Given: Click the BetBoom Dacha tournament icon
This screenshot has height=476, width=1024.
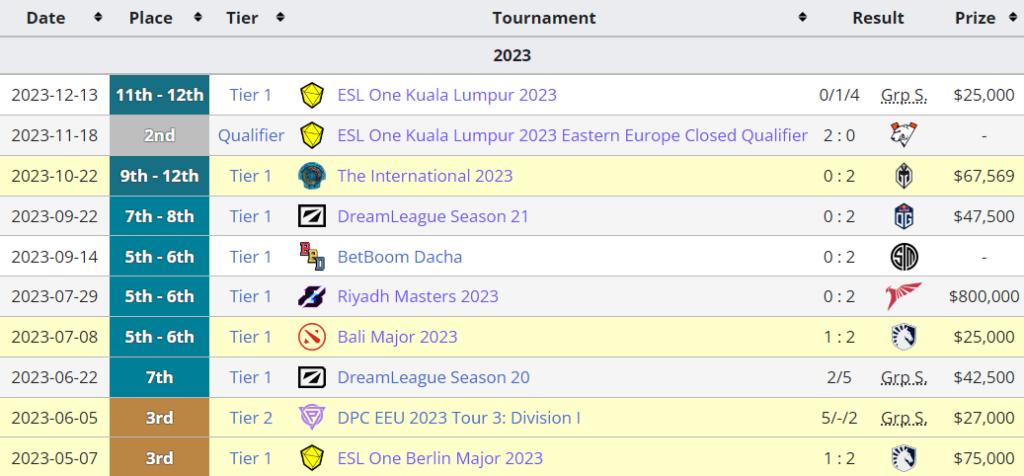Looking at the screenshot, I should [x=312, y=256].
